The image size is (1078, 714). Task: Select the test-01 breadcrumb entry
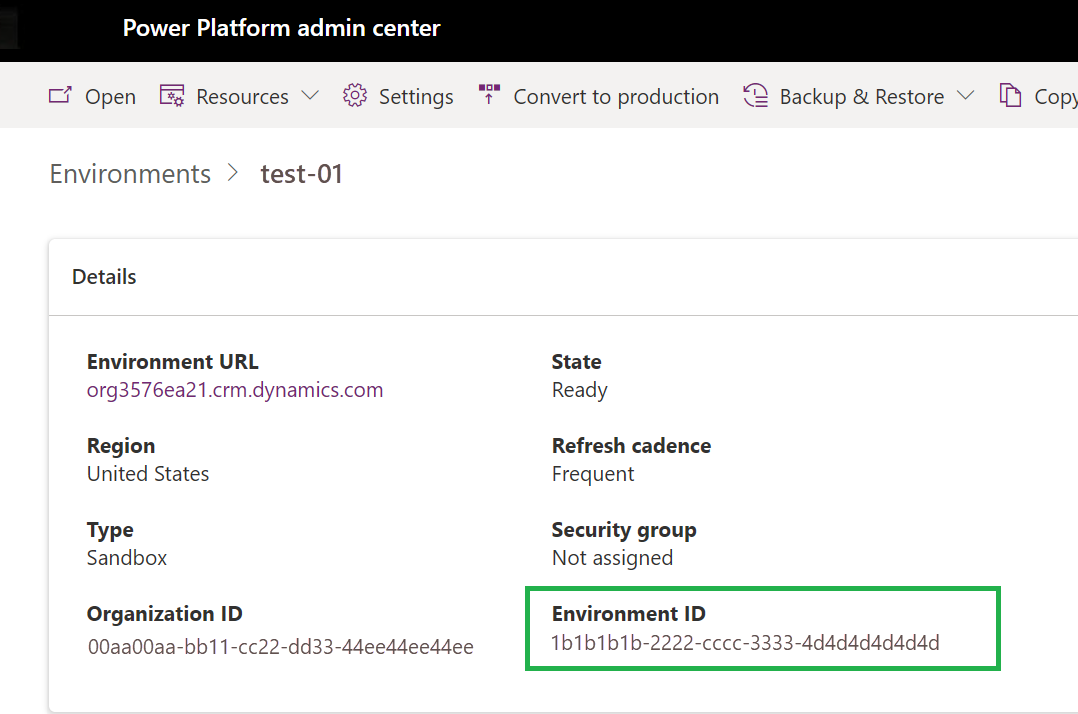pos(302,173)
